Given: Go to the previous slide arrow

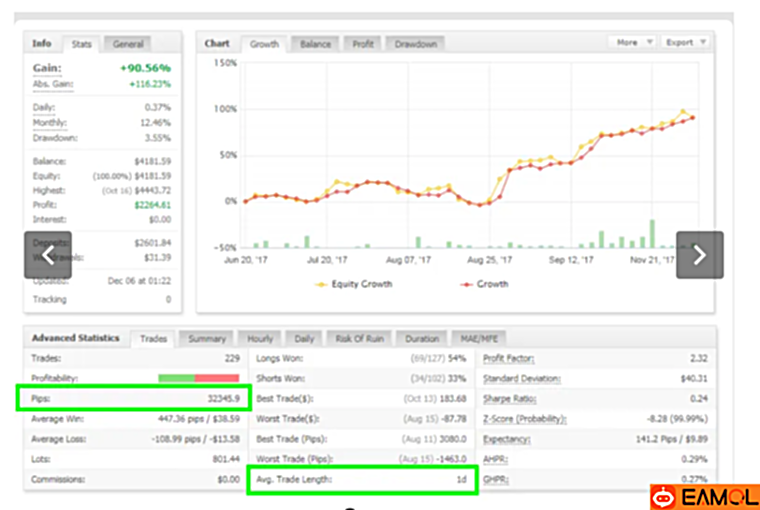Looking at the screenshot, I should [48, 255].
